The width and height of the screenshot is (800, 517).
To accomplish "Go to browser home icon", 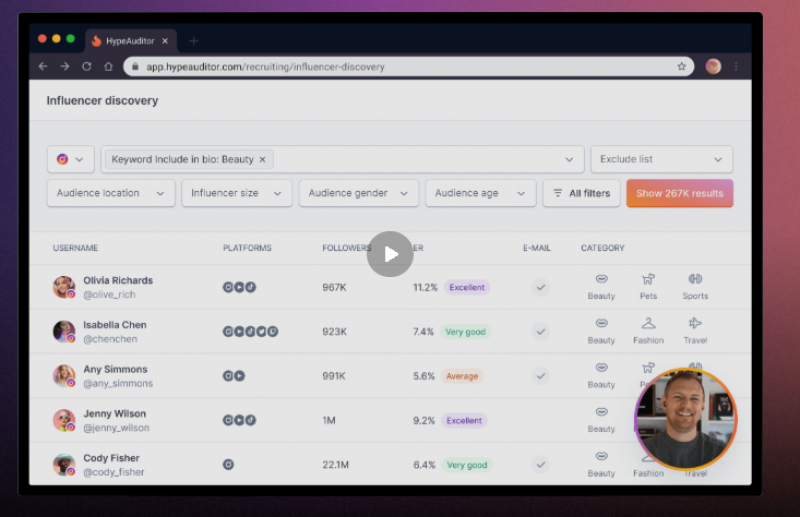I will [108, 66].
